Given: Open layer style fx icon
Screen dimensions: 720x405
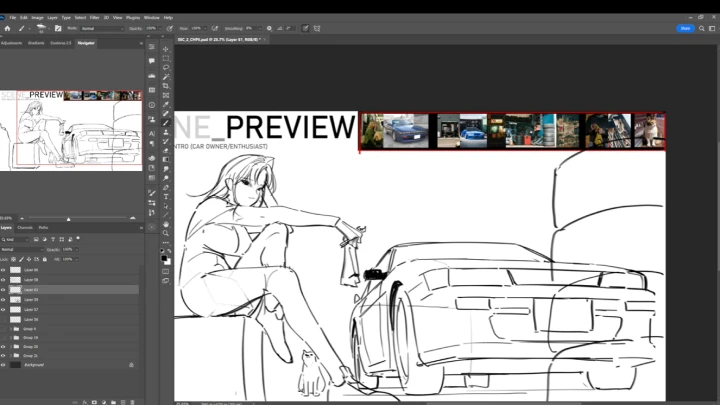Looking at the screenshot, I should click(x=84, y=402).
